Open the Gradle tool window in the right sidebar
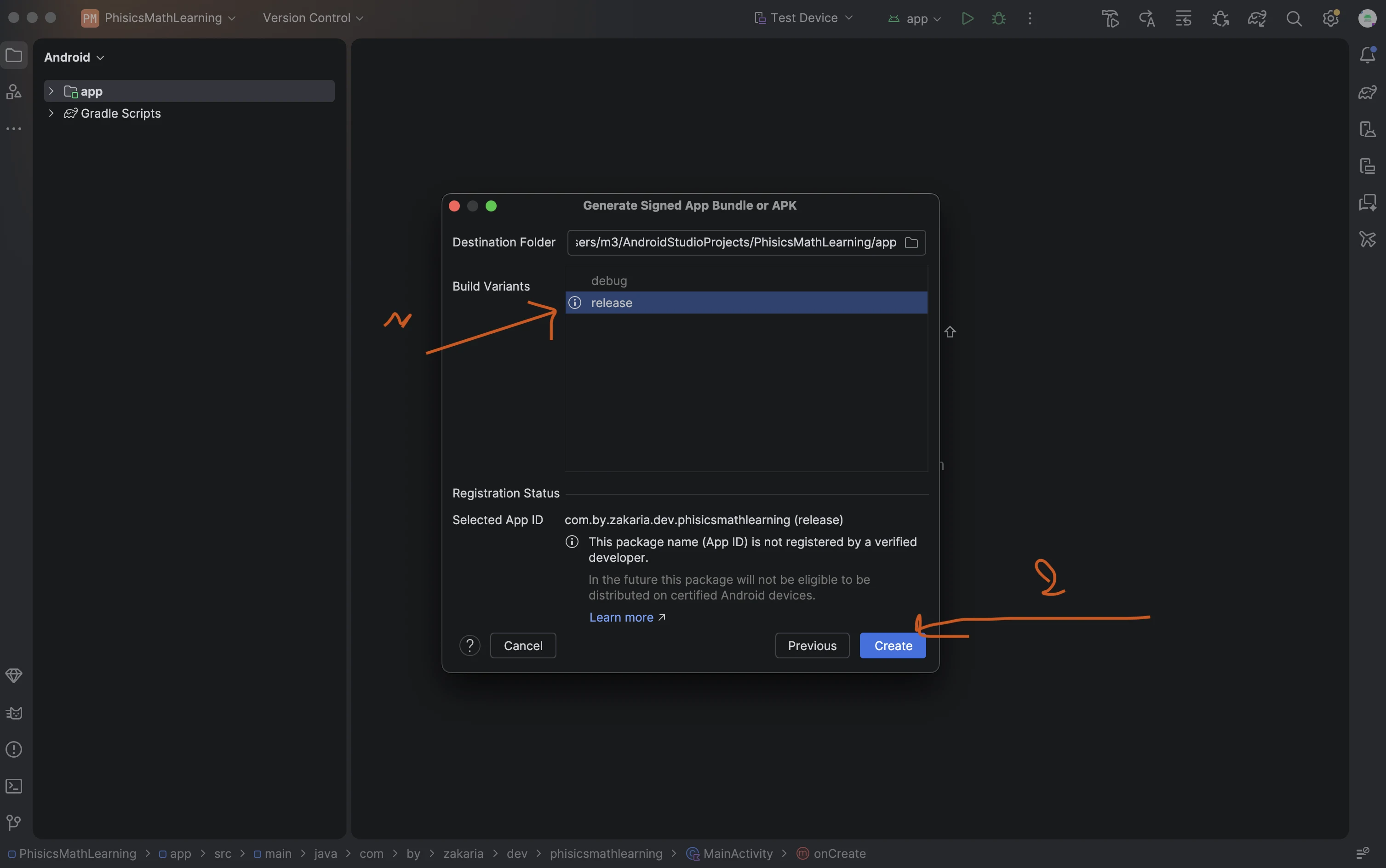The width and height of the screenshot is (1386, 868). (1368, 92)
